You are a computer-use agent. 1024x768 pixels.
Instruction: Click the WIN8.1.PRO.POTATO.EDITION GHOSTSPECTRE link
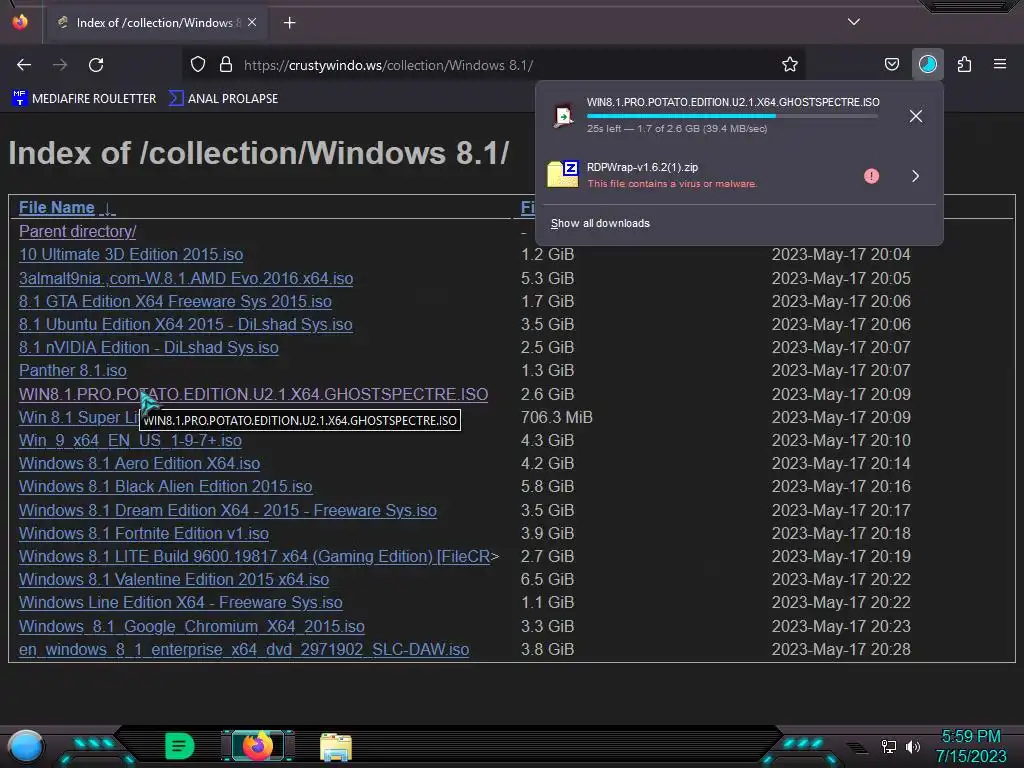(253, 394)
